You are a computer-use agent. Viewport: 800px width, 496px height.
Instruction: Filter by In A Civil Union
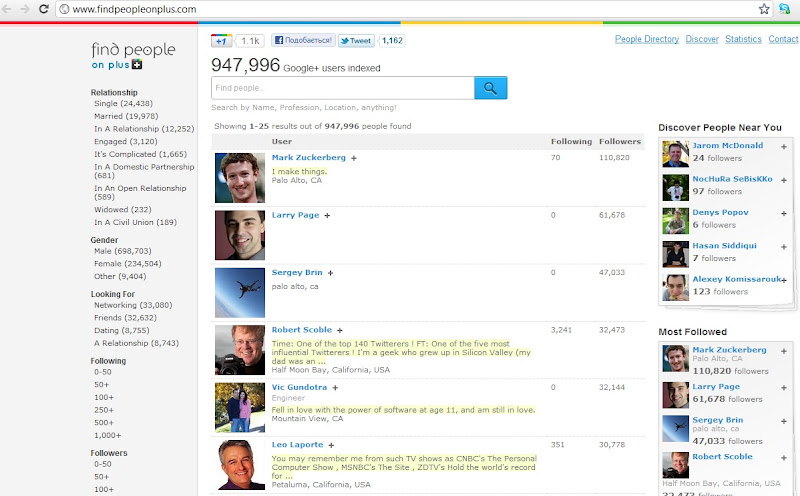(x=135, y=222)
